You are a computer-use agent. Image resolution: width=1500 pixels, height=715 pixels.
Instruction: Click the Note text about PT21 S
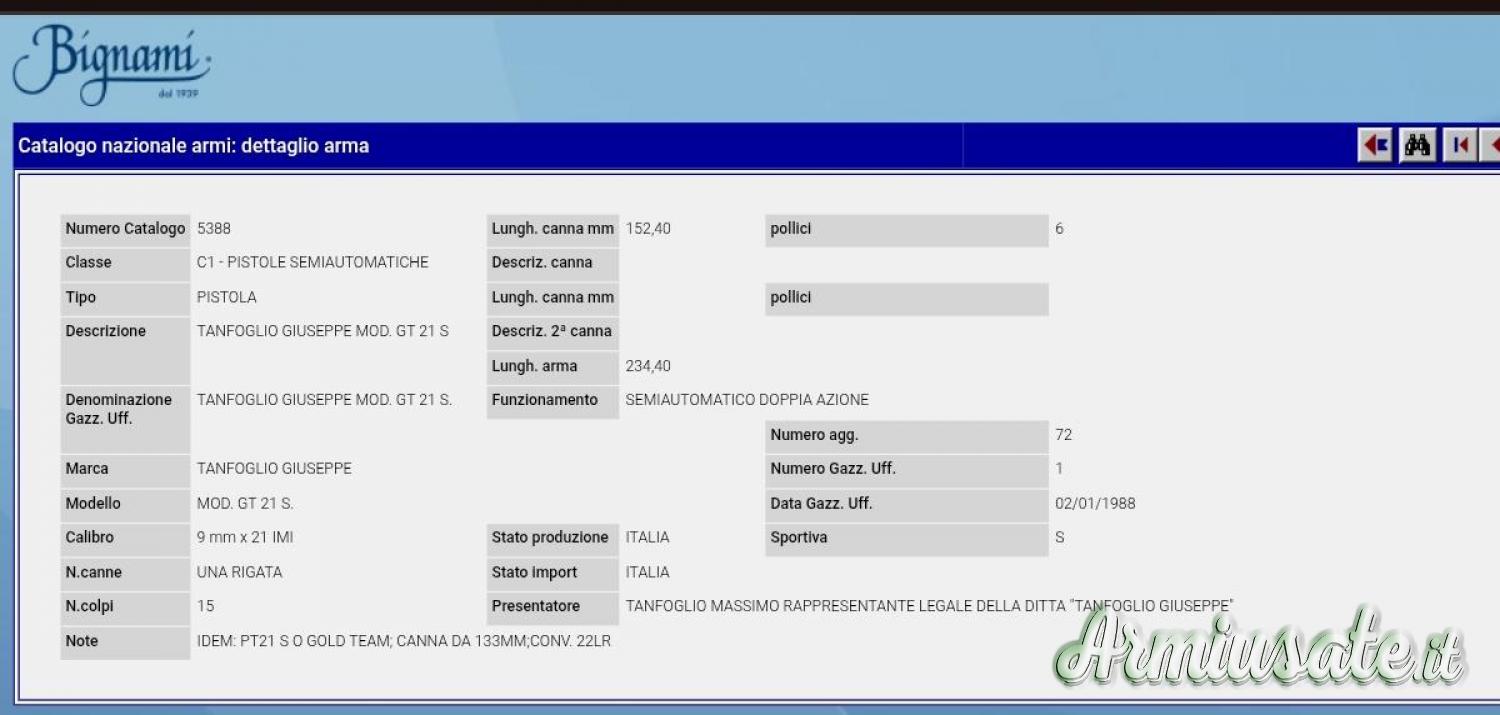tap(403, 641)
